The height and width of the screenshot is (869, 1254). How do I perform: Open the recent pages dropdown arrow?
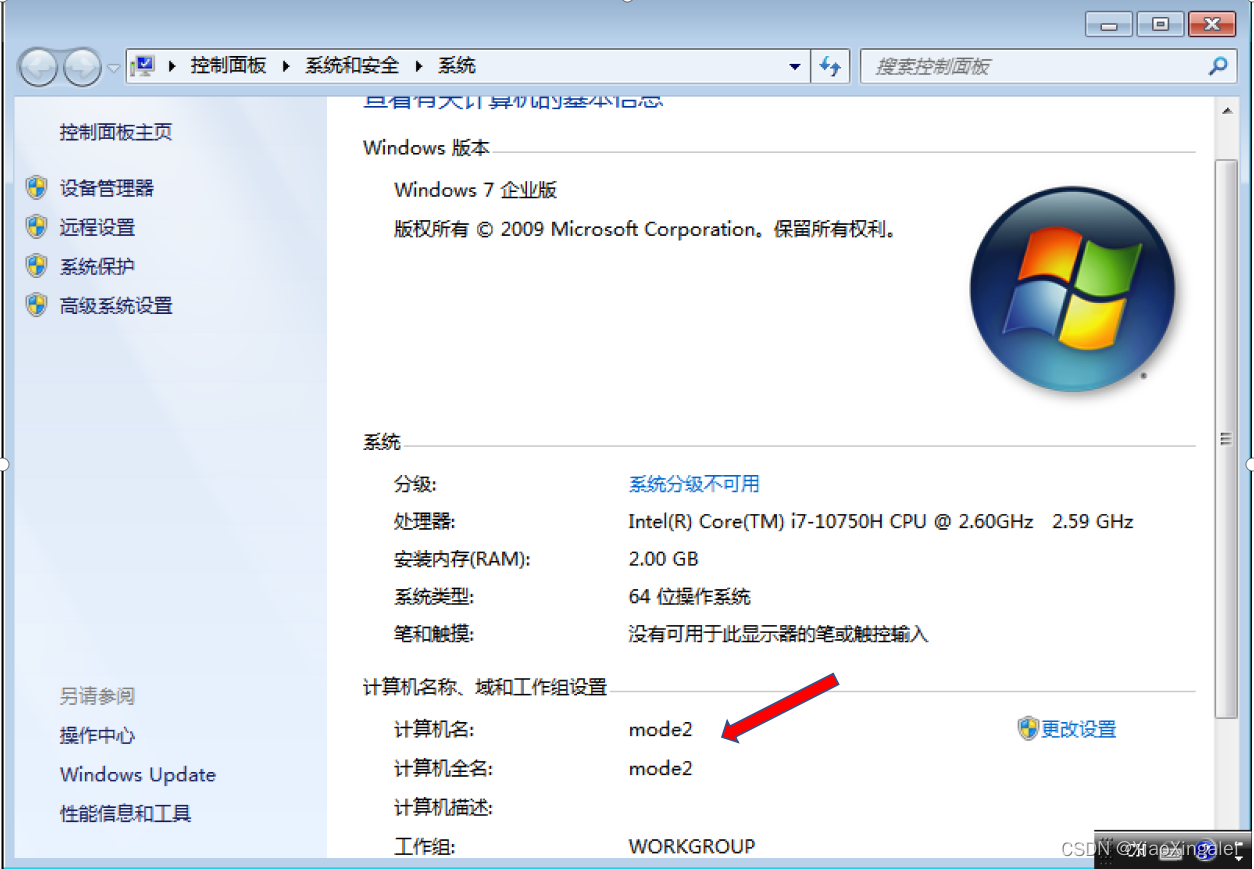click(113, 68)
